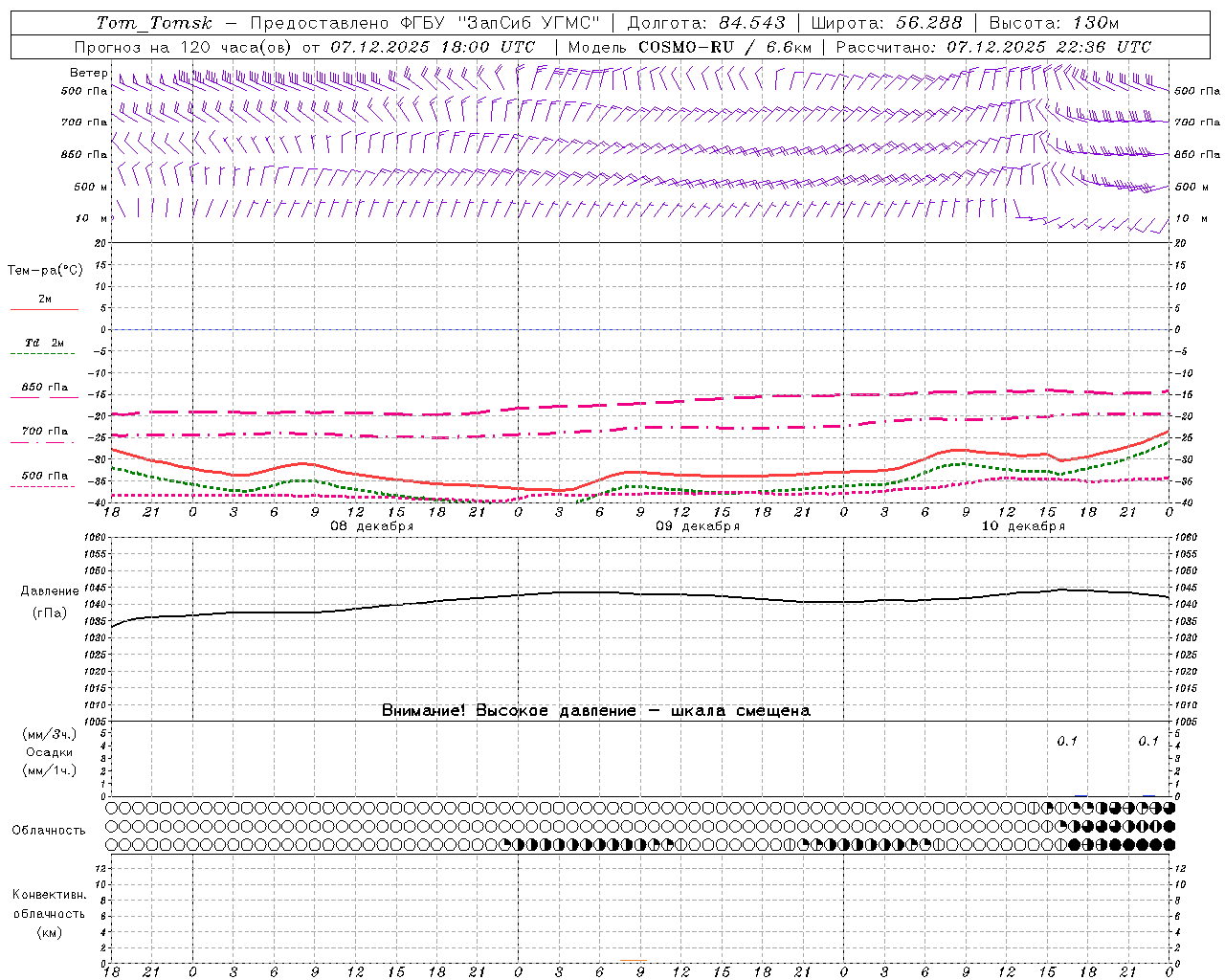Click the 700 гПа temperature legend entry

tap(44, 432)
